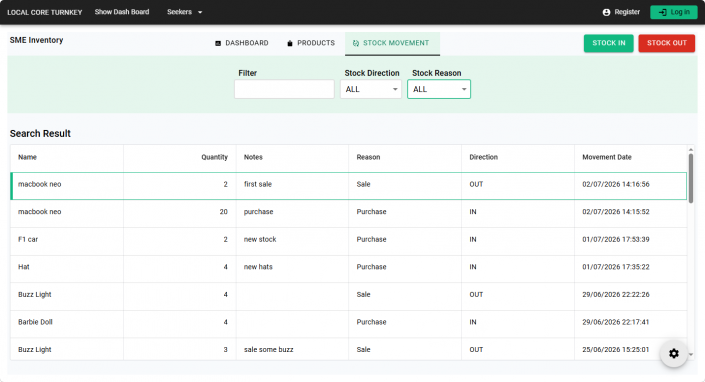This screenshot has height=382, width=705.
Task: Click date 25/06/2026 15:25:01
Action: point(616,350)
